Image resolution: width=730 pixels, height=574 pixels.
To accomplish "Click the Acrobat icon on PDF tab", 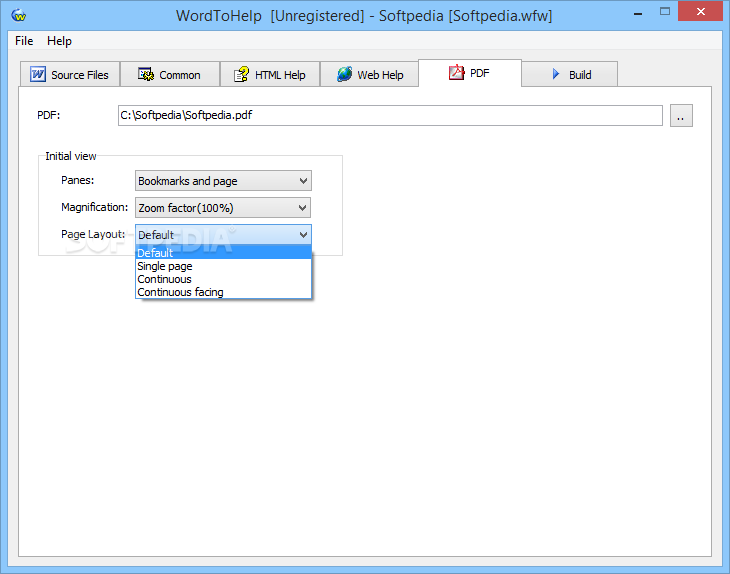I will click(x=456, y=72).
